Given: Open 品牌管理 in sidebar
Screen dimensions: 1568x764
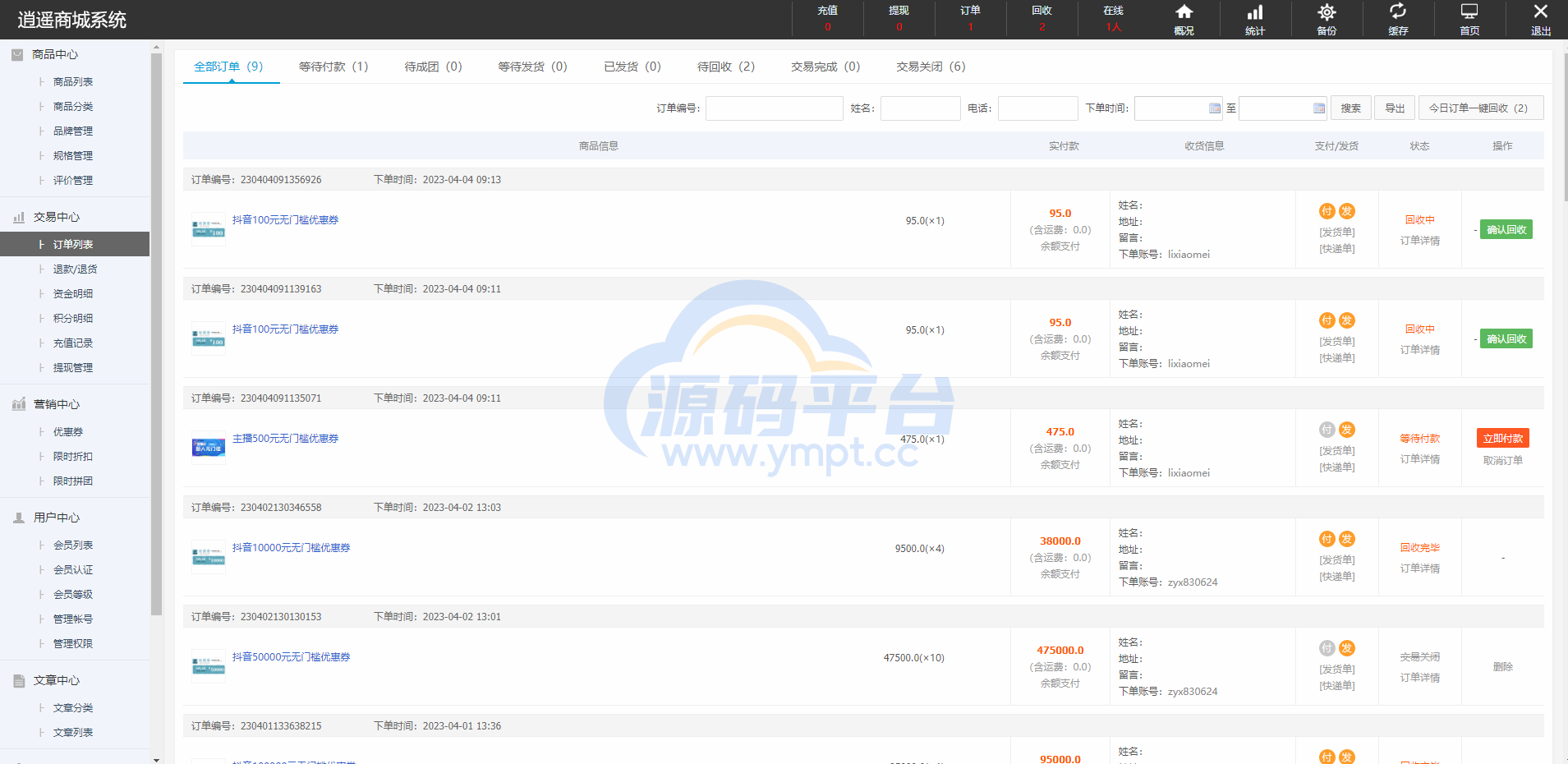Looking at the screenshot, I should pyautogui.click(x=73, y=131).
